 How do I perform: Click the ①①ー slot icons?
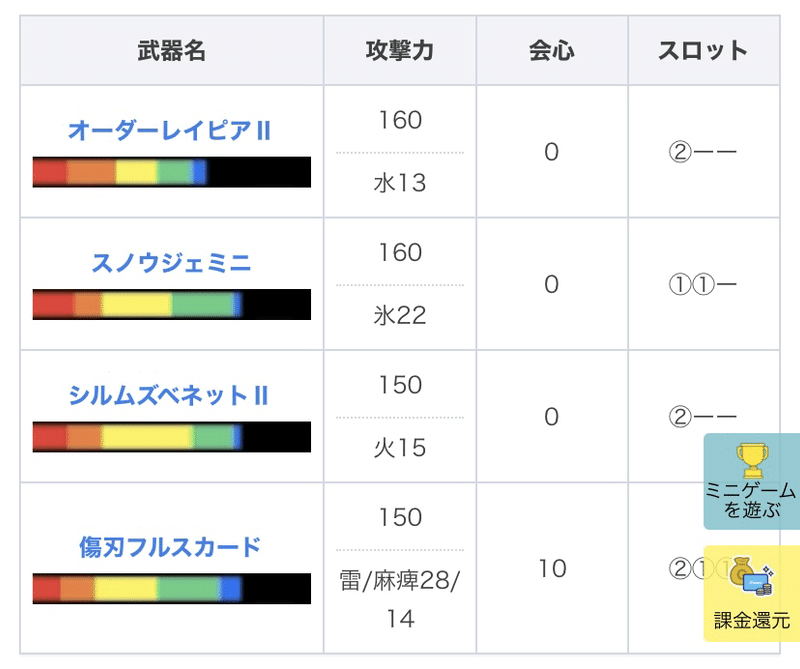pyautogui.click(x=702, y=285)
